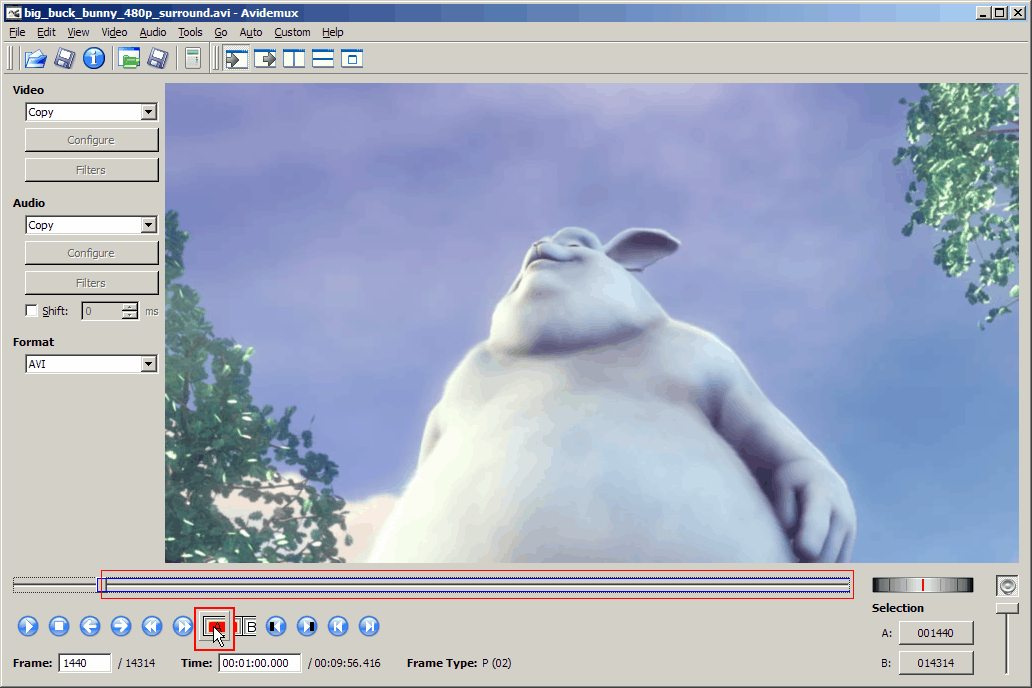Select top-bottom preview layout icon
Image resolution: width=1032 pixels, height=688 pixels.
pos(323,59)
